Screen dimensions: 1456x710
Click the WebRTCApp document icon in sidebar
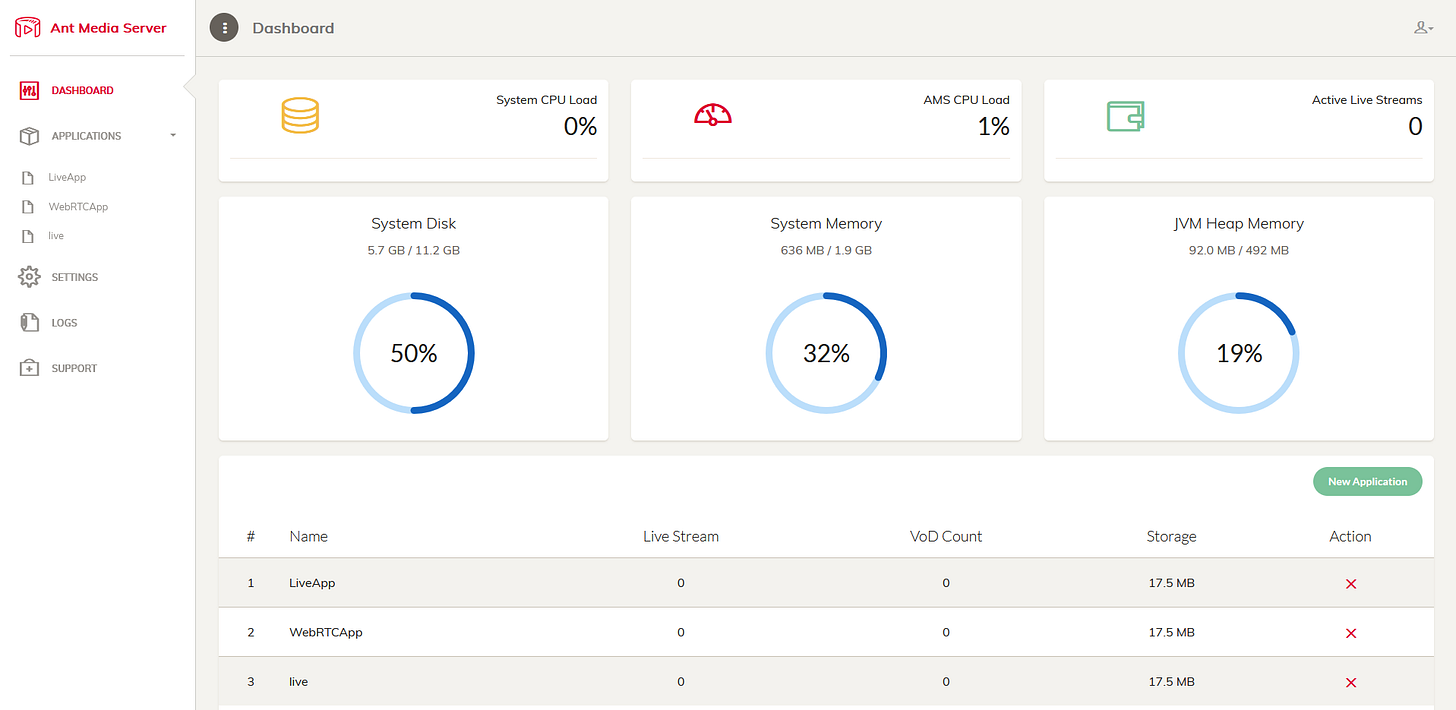point(28,207)
